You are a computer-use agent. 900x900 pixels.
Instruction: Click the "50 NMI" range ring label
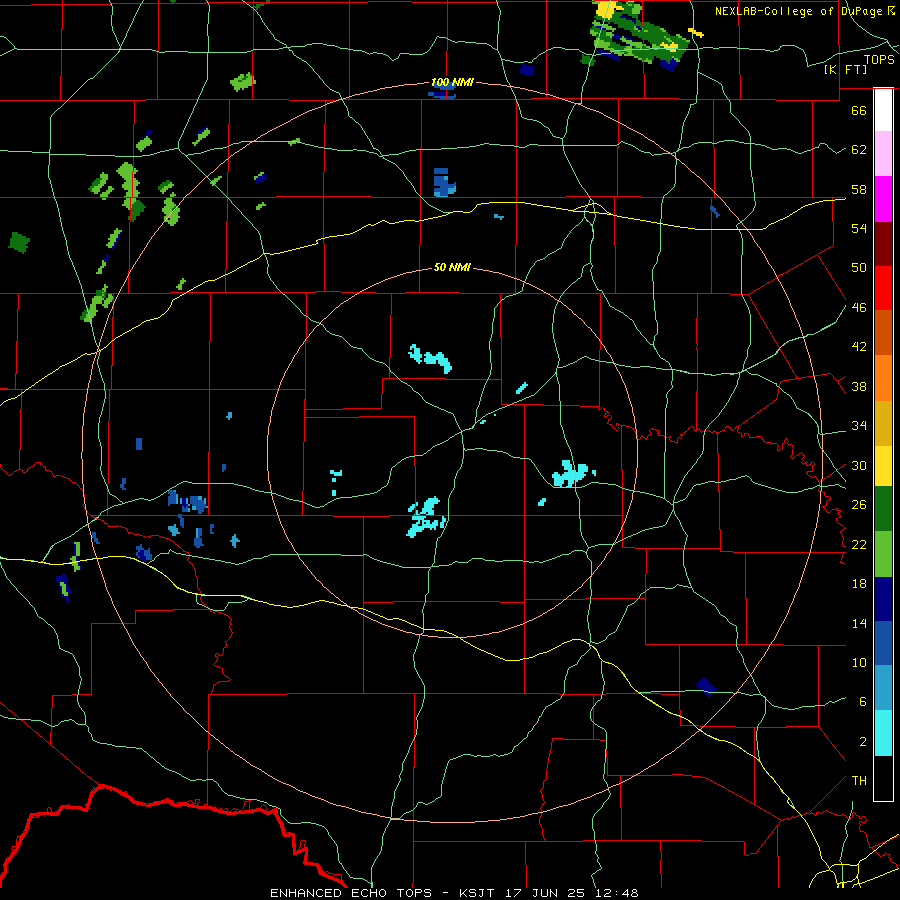coord(452,267)
